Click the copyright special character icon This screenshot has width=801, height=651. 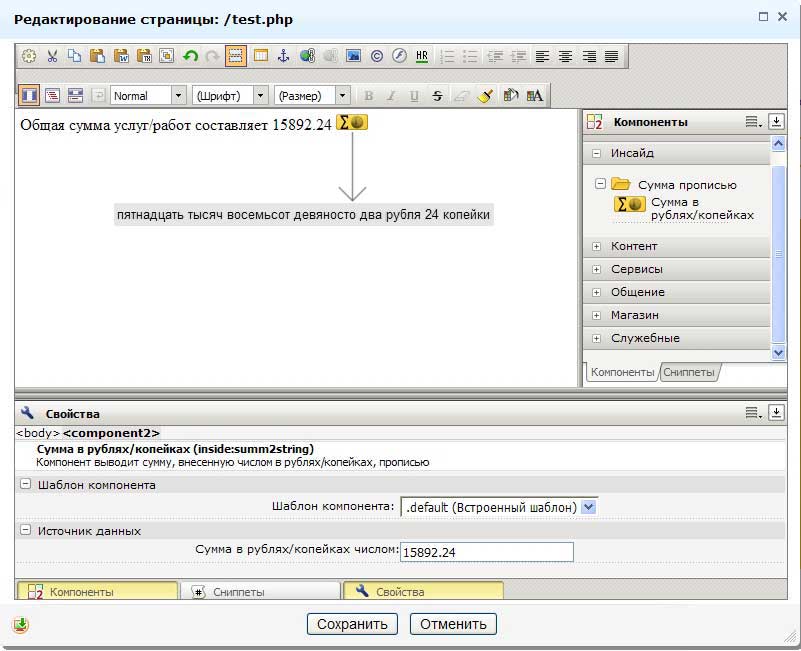[376, 56]
